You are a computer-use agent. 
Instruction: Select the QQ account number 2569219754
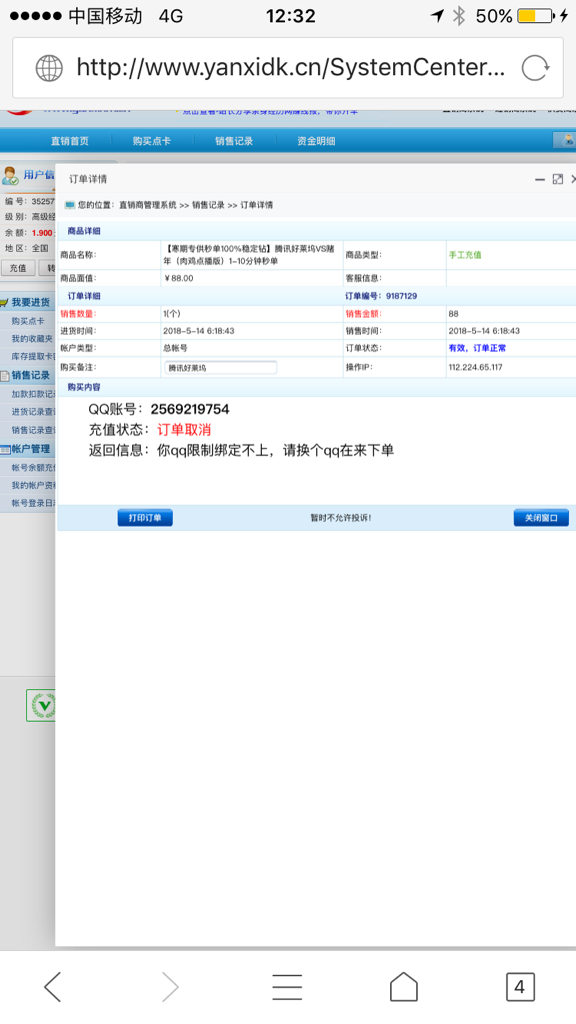click(190, 409)
